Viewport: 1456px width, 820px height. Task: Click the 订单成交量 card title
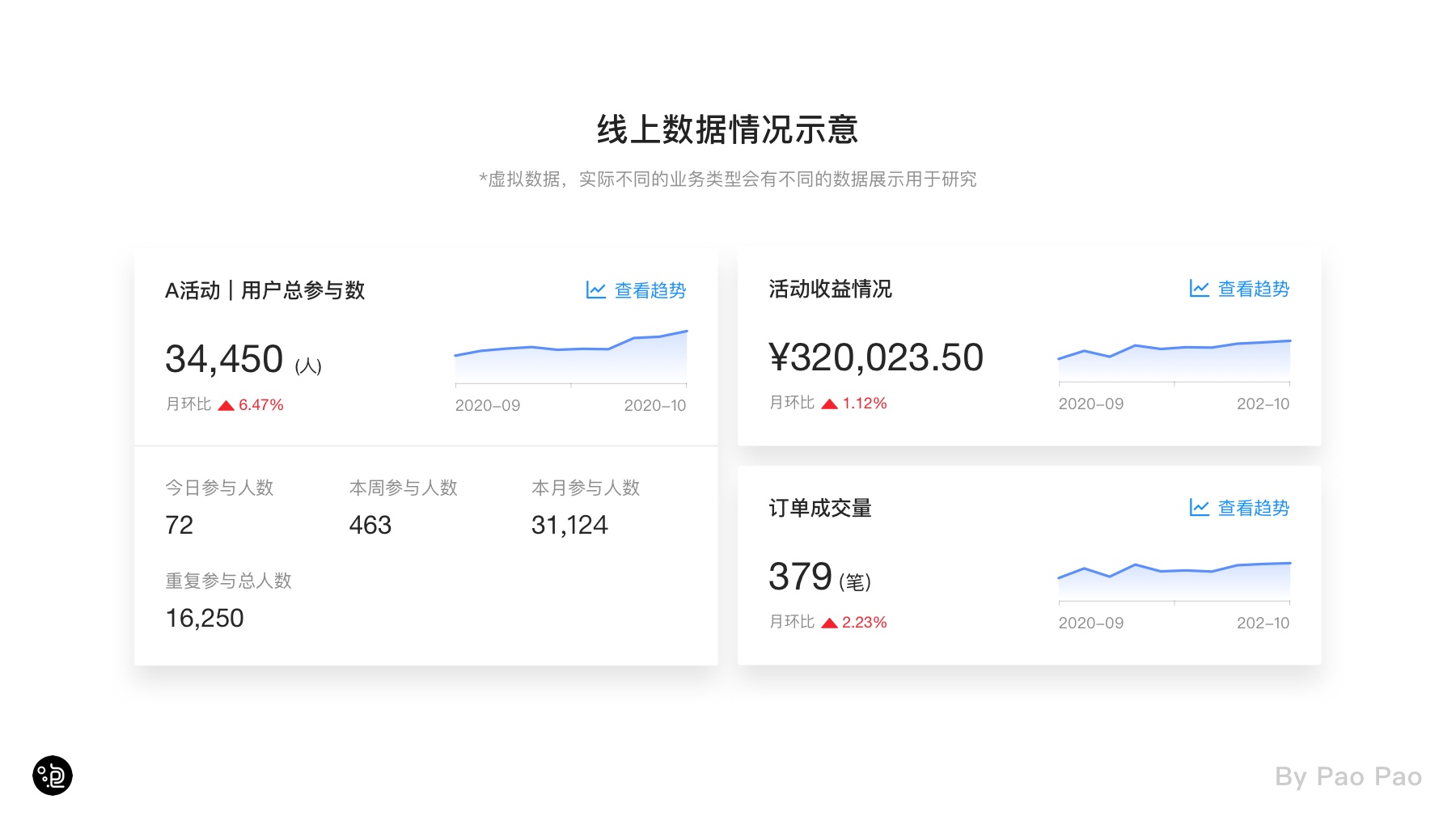click(820, 508)
